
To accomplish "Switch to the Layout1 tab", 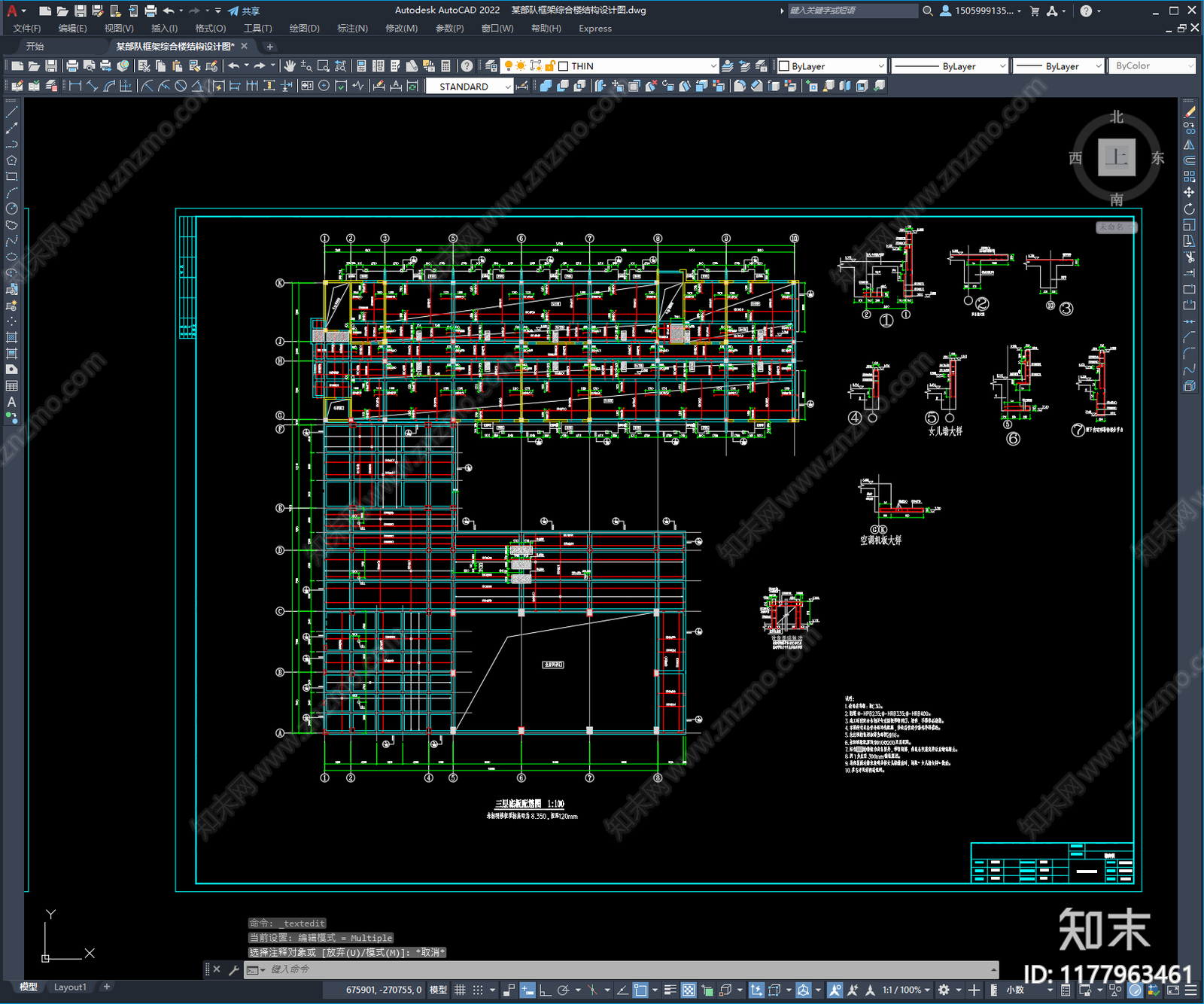I will point(70,987).
